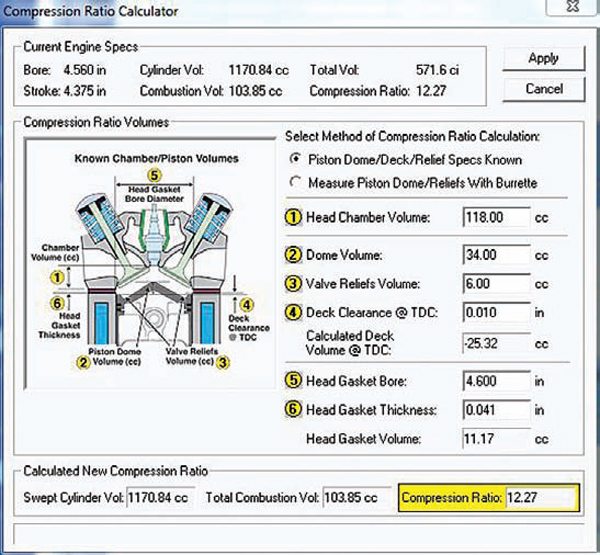This screenshot has width=600, height=555.
Task: Click the empty status bar at the bottom
Action: [x=299, y=534]
